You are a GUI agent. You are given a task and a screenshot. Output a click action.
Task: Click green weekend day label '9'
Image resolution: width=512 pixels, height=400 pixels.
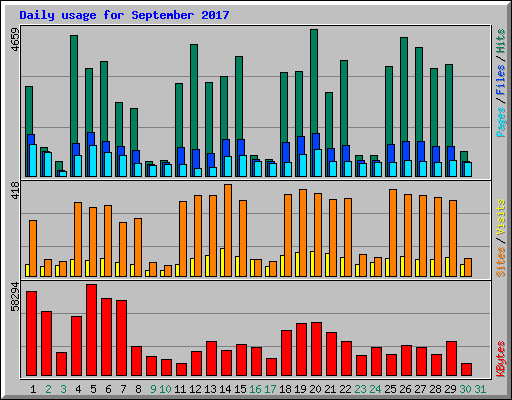[x=153, y=389]
